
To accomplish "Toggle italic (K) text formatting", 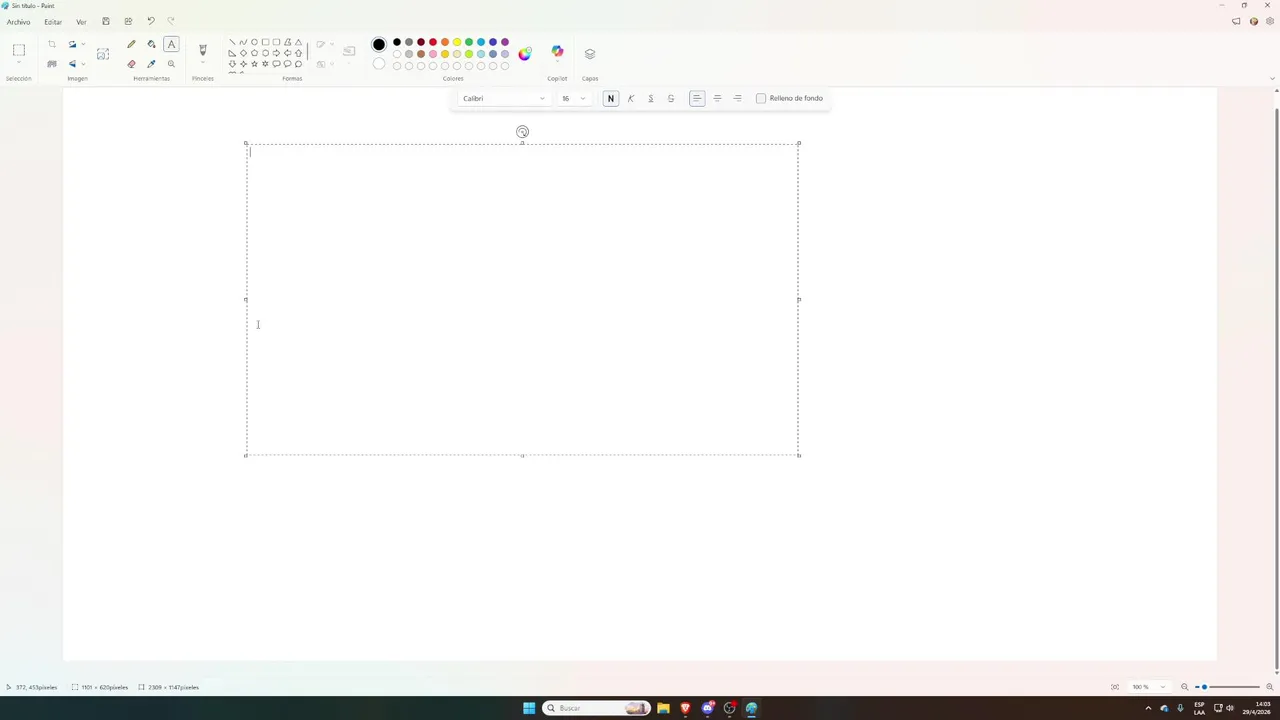I will 631,98.
